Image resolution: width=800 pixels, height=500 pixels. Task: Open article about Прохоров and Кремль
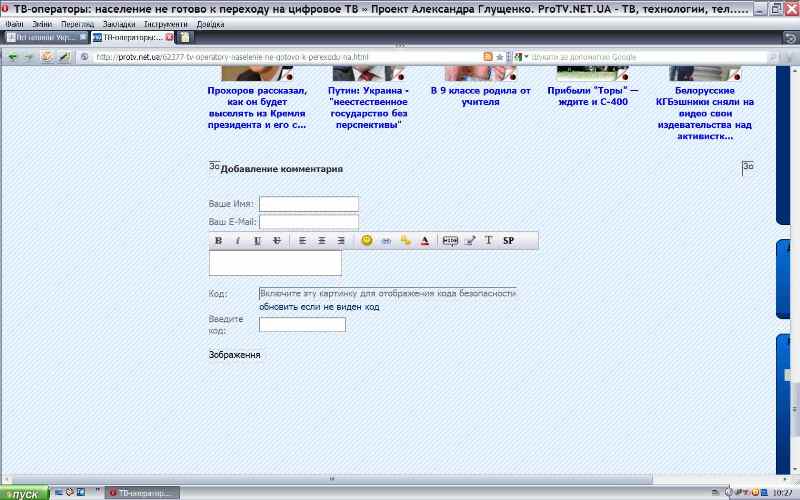[257, 107]
